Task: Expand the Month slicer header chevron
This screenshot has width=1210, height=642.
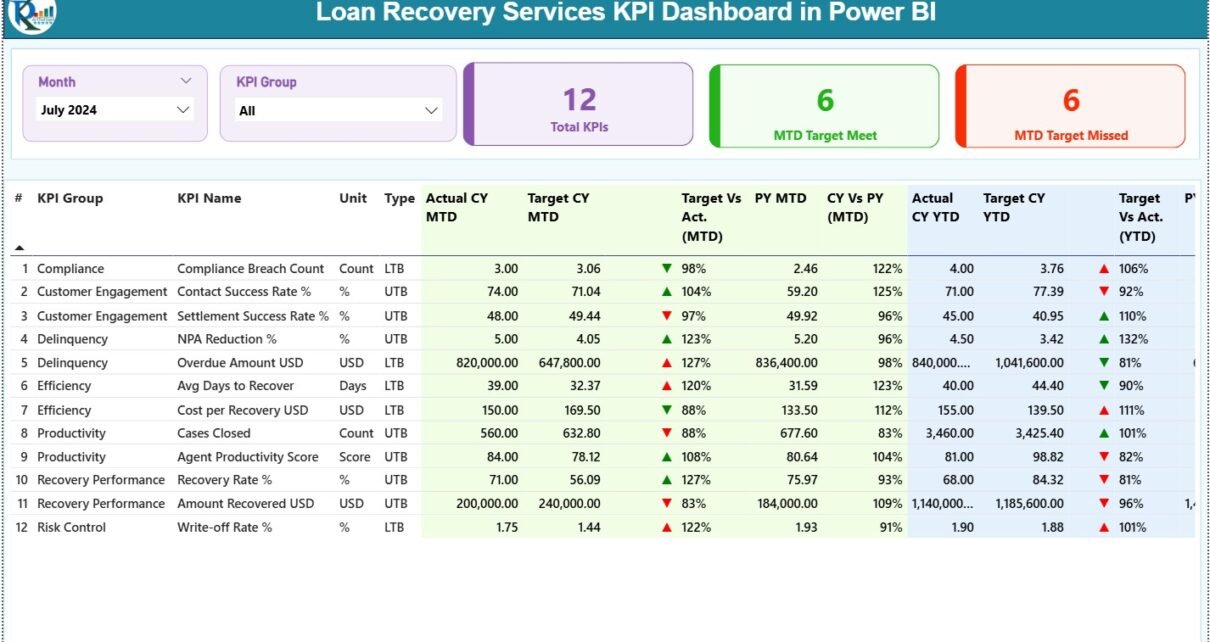Action: 186,81
